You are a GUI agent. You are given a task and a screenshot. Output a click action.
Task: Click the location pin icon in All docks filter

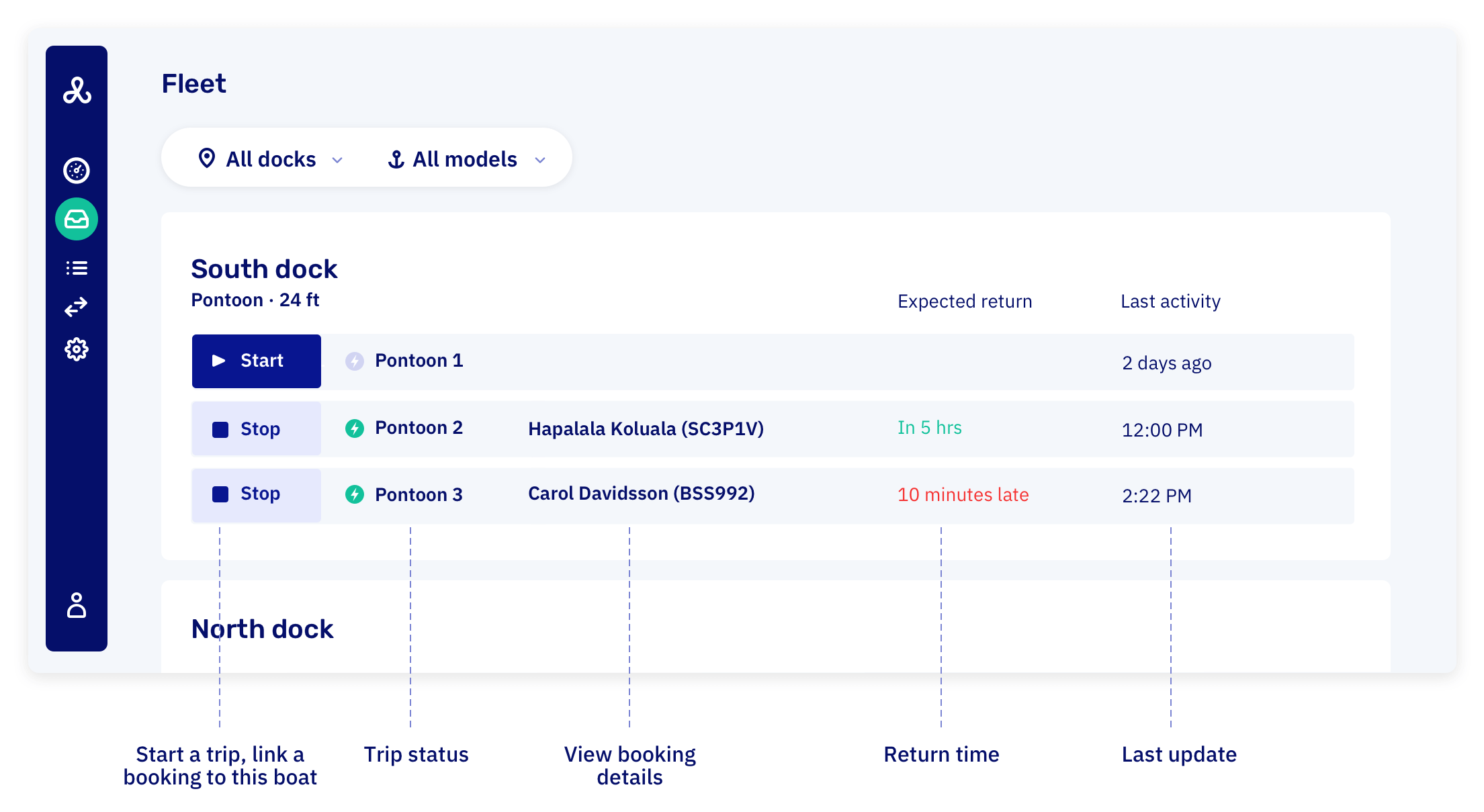coord(207,159)
